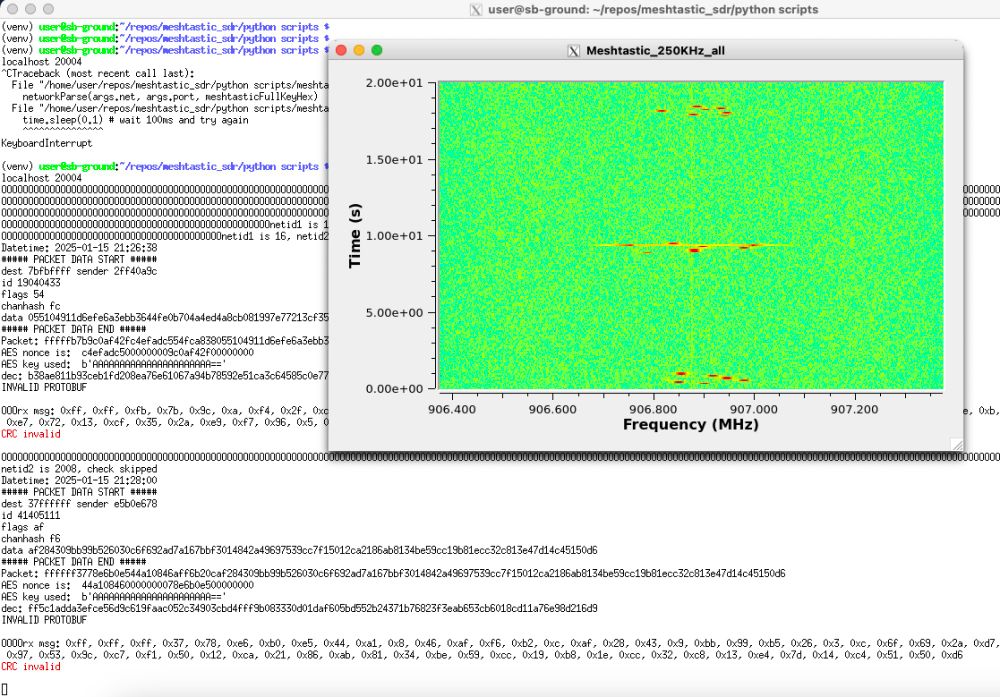The image size is (1000, 697).
Task: Click the plot window title 'Meshtastic_250KHz_all'
Action: 655,50
